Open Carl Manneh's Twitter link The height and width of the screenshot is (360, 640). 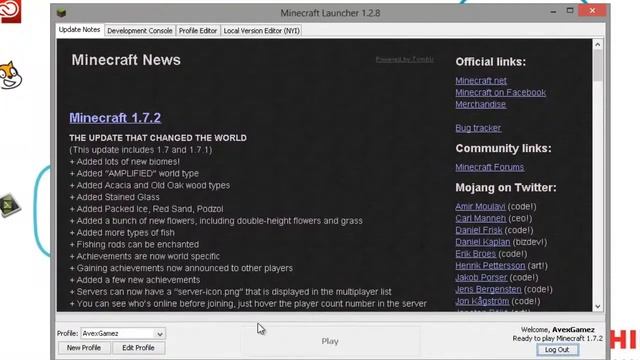[480, 218]
